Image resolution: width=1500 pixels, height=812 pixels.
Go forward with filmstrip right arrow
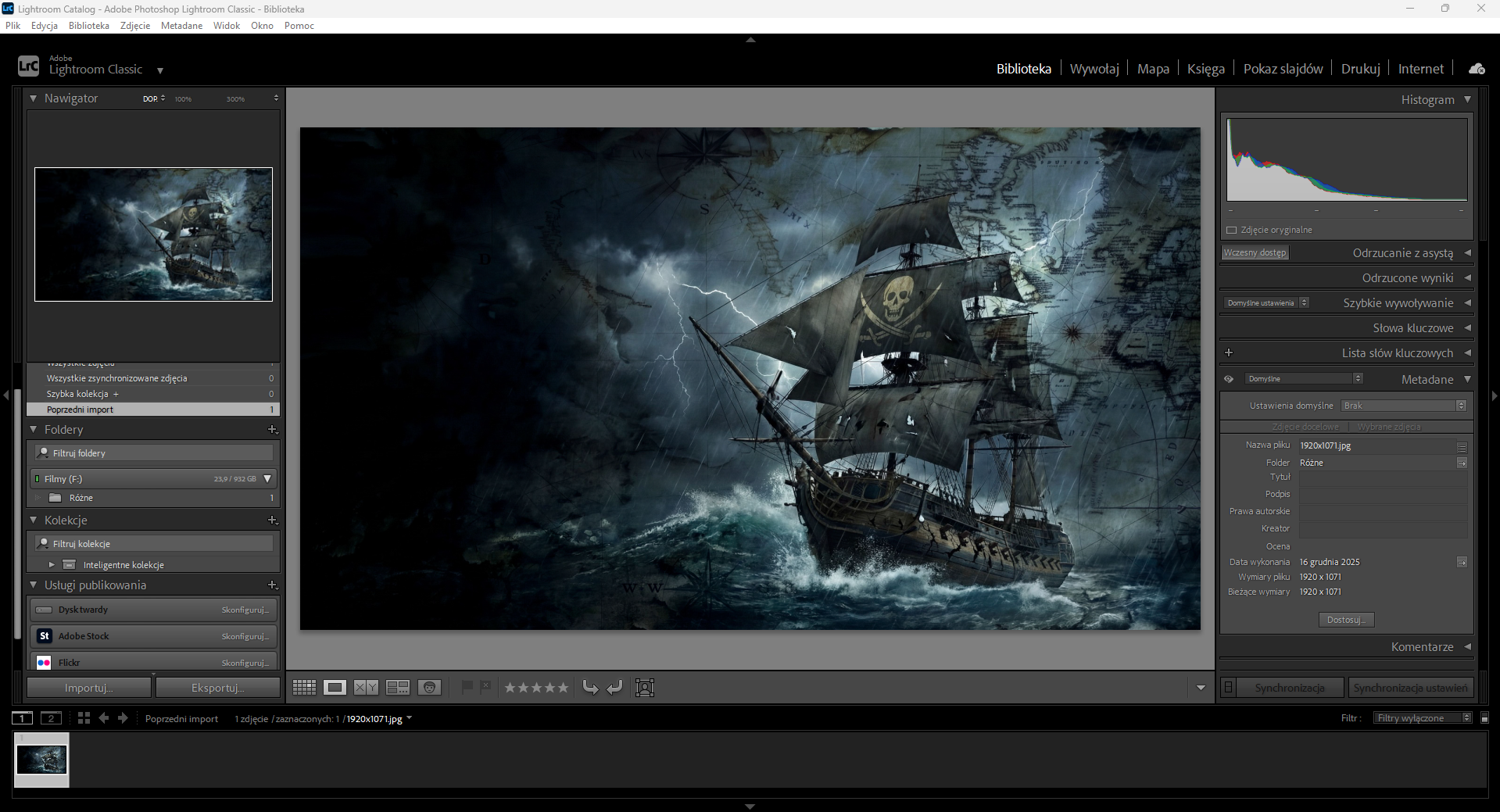coord(123,718)
